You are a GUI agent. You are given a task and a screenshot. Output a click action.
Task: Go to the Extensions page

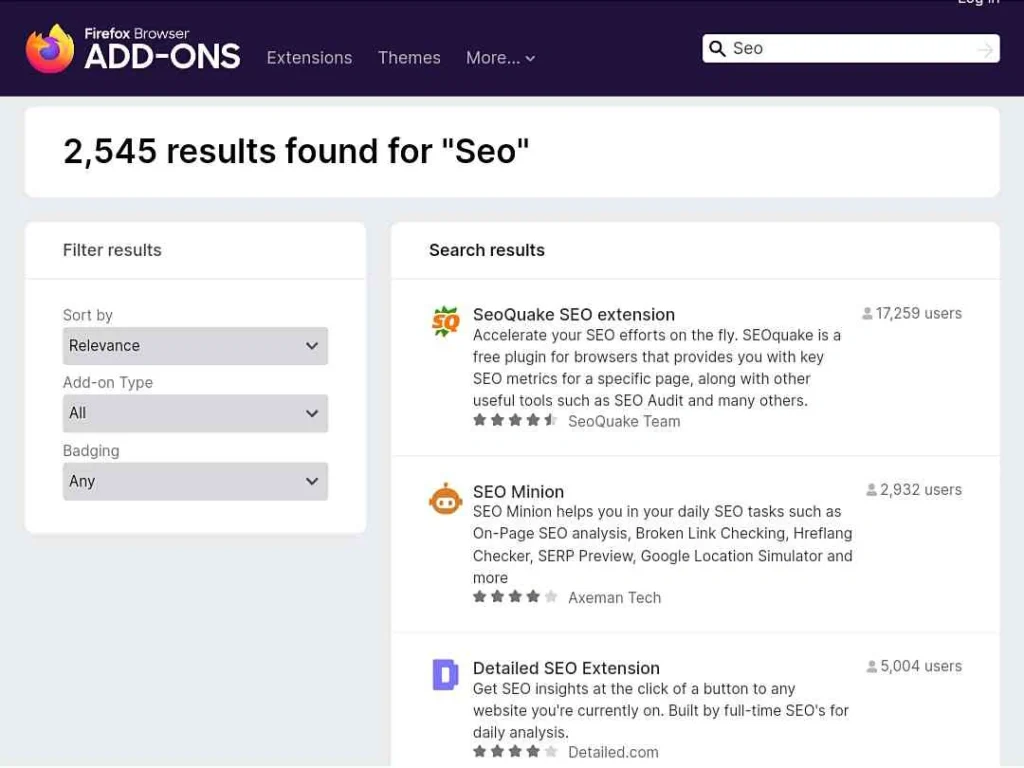pos(309,58)
